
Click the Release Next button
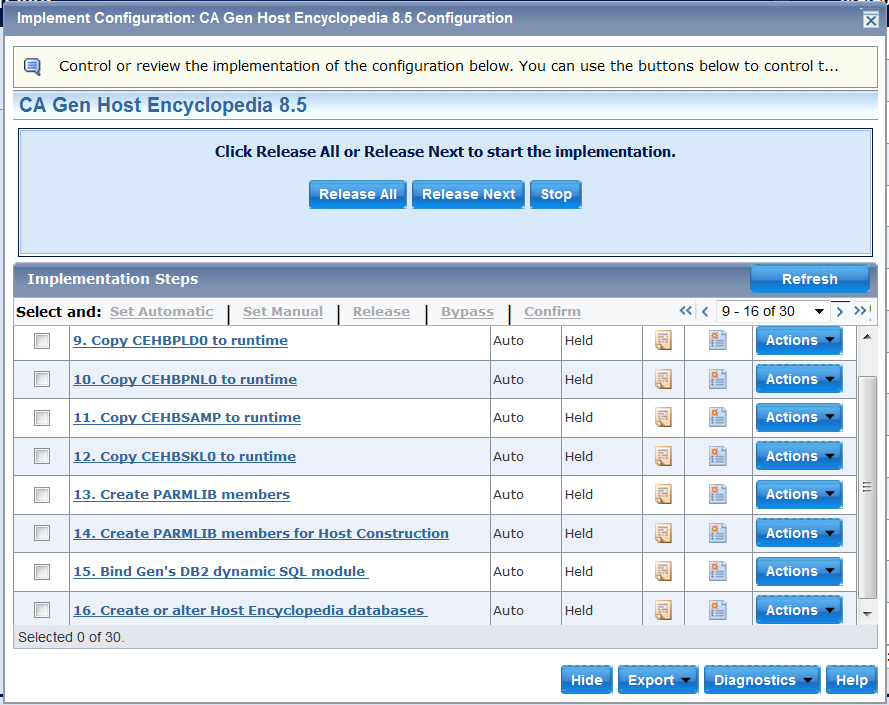coord(468,195)
